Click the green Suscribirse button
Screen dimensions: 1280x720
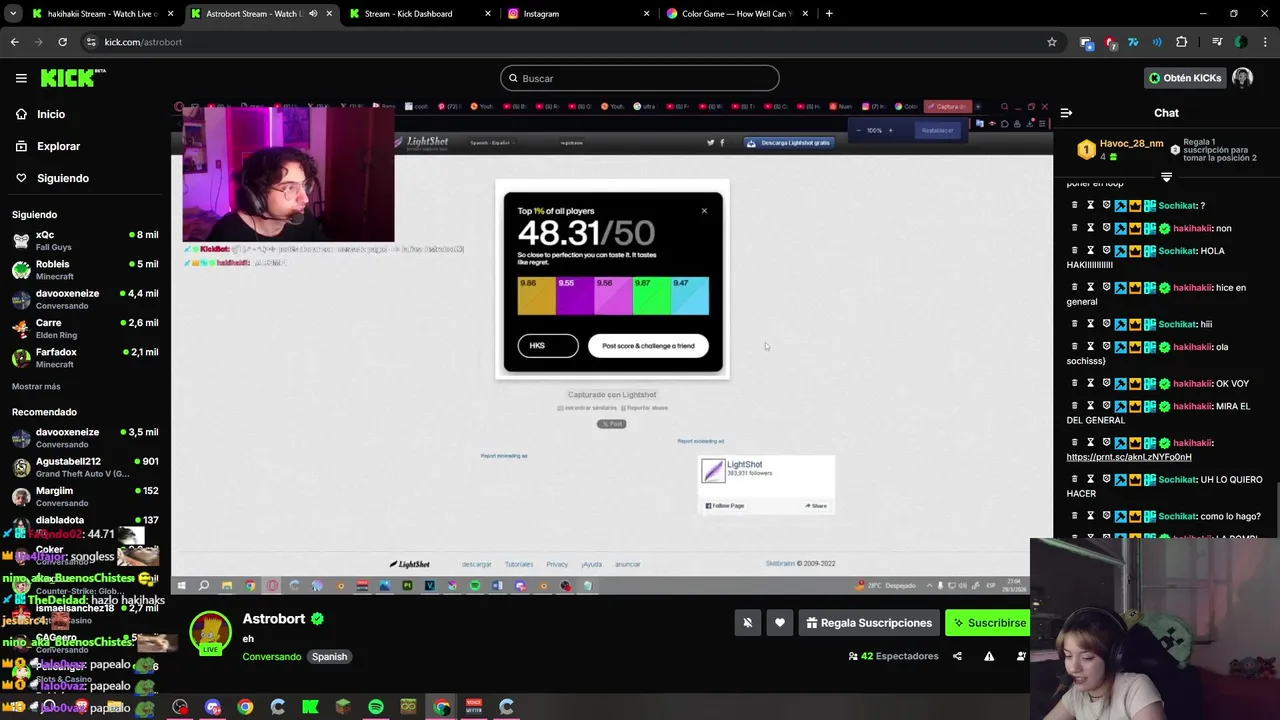[x=988, y=623]
